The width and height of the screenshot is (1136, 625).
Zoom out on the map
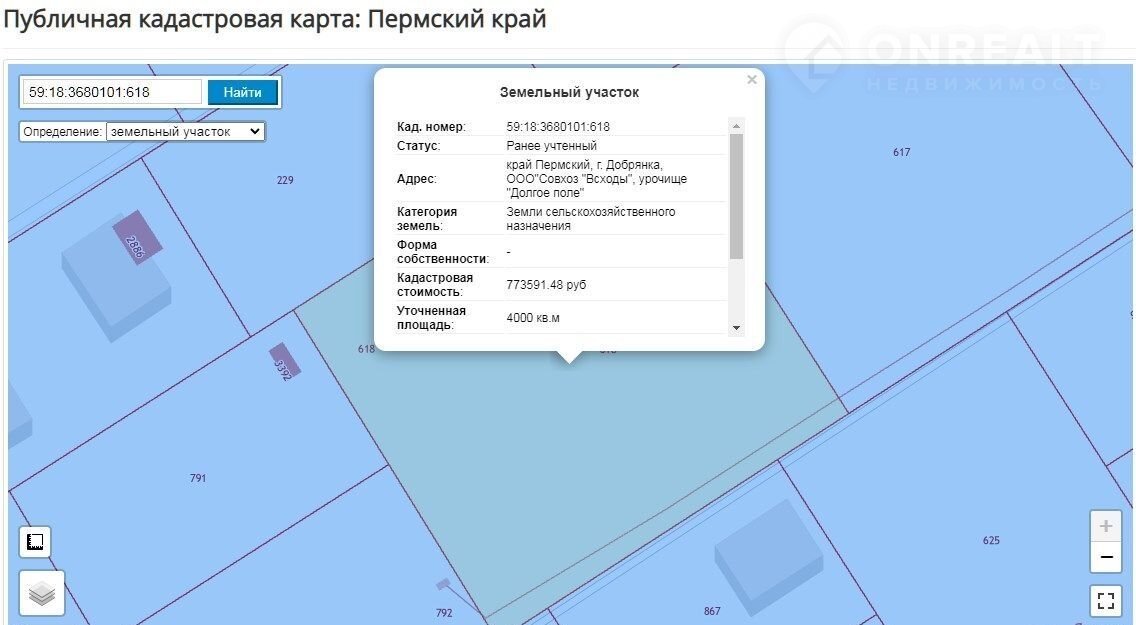1105,557
